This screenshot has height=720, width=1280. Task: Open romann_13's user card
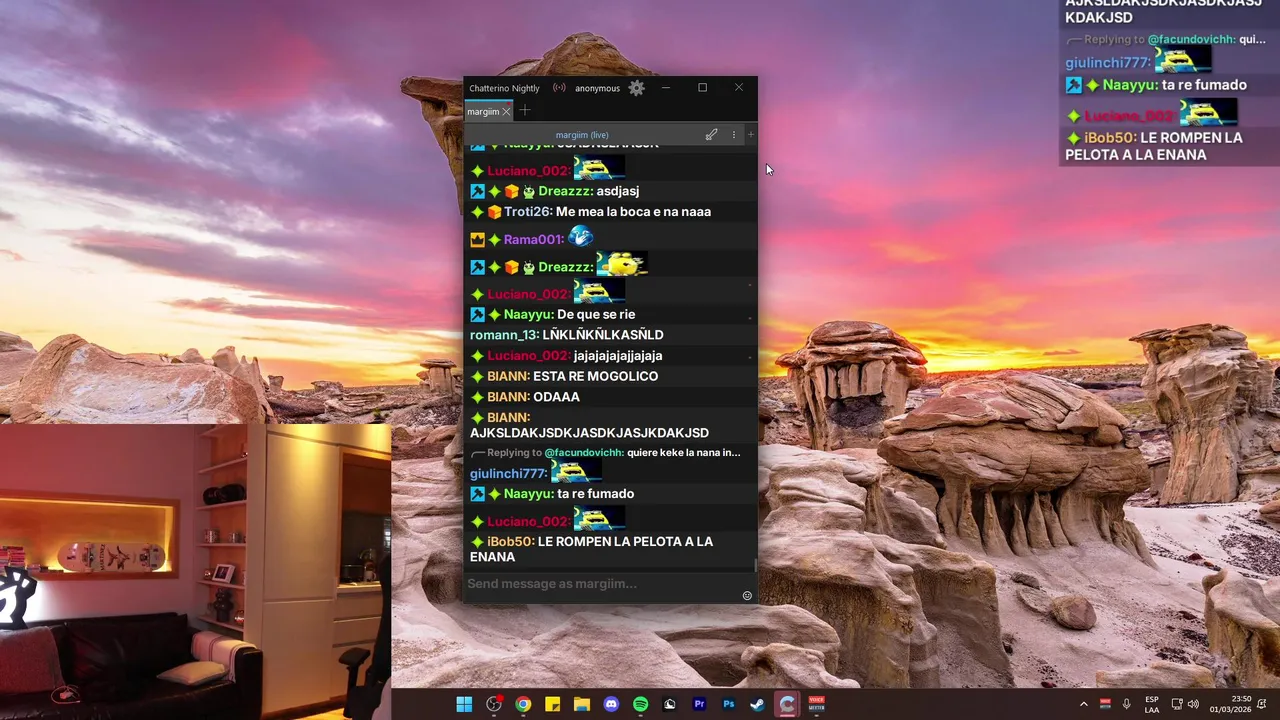tap(504, 335)
